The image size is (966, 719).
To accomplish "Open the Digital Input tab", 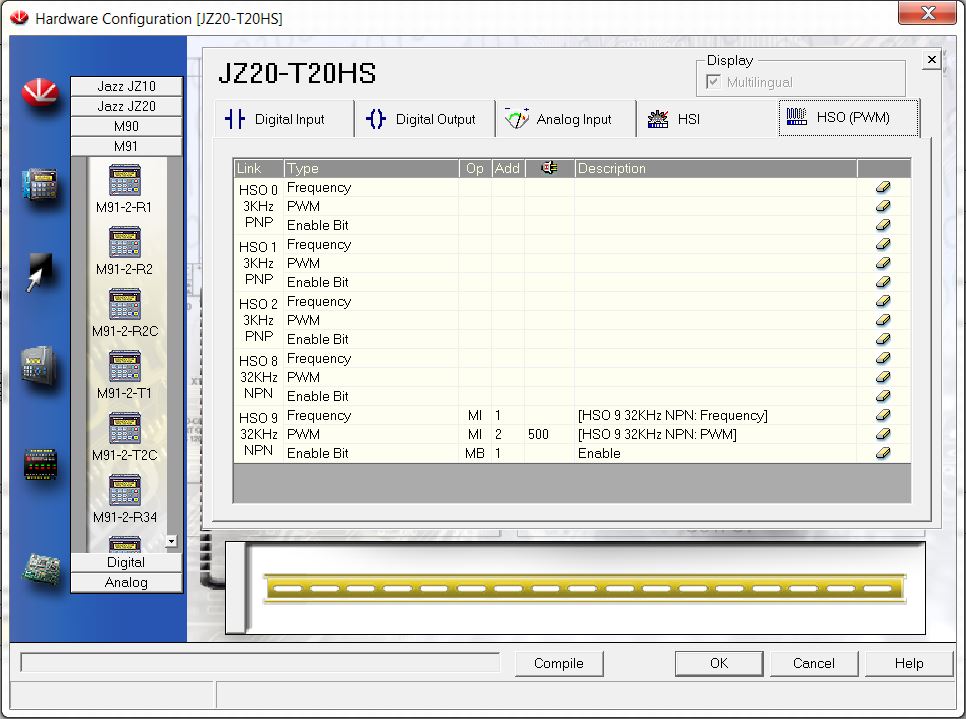I will pyautogui.click(x=284, y=119).
